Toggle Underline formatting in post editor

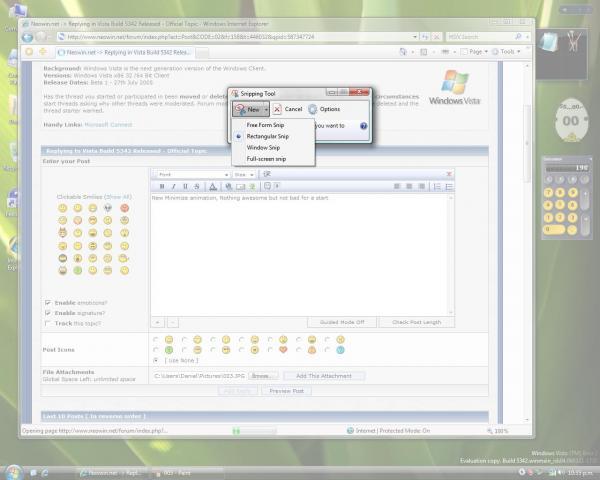(x=185, y=186)
